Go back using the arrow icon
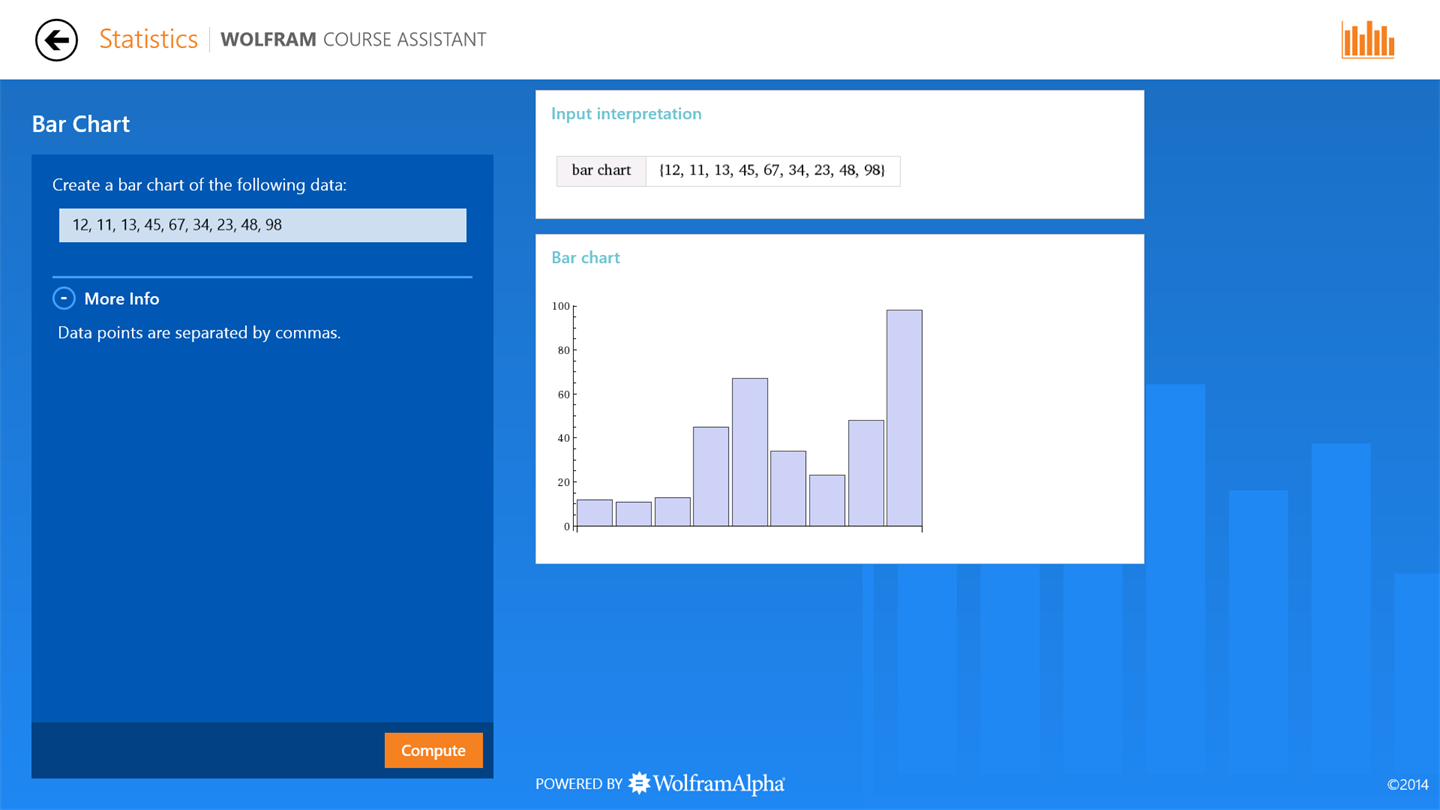 56,40
